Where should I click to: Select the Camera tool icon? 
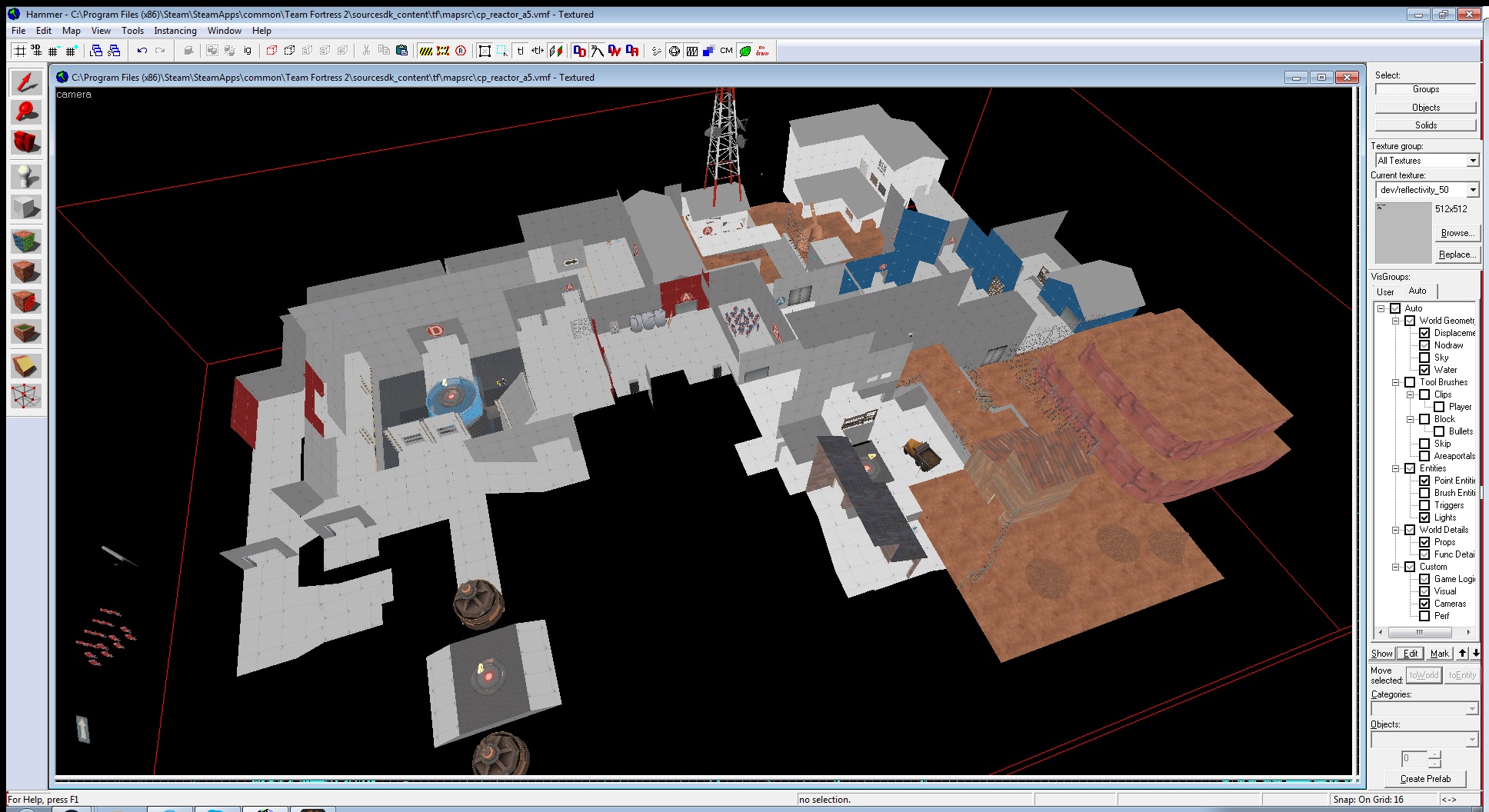26,142
